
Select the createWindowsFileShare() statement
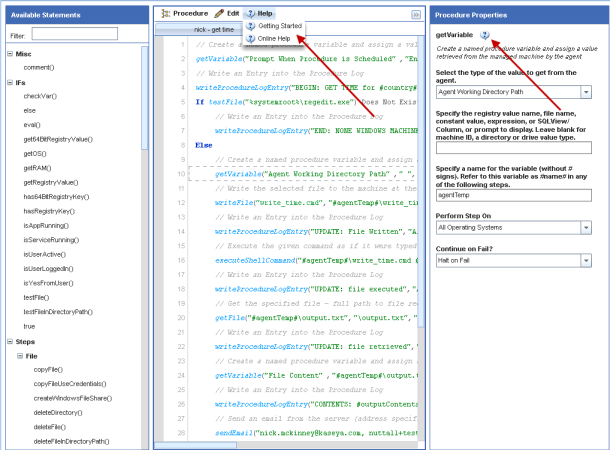(73, 398)
